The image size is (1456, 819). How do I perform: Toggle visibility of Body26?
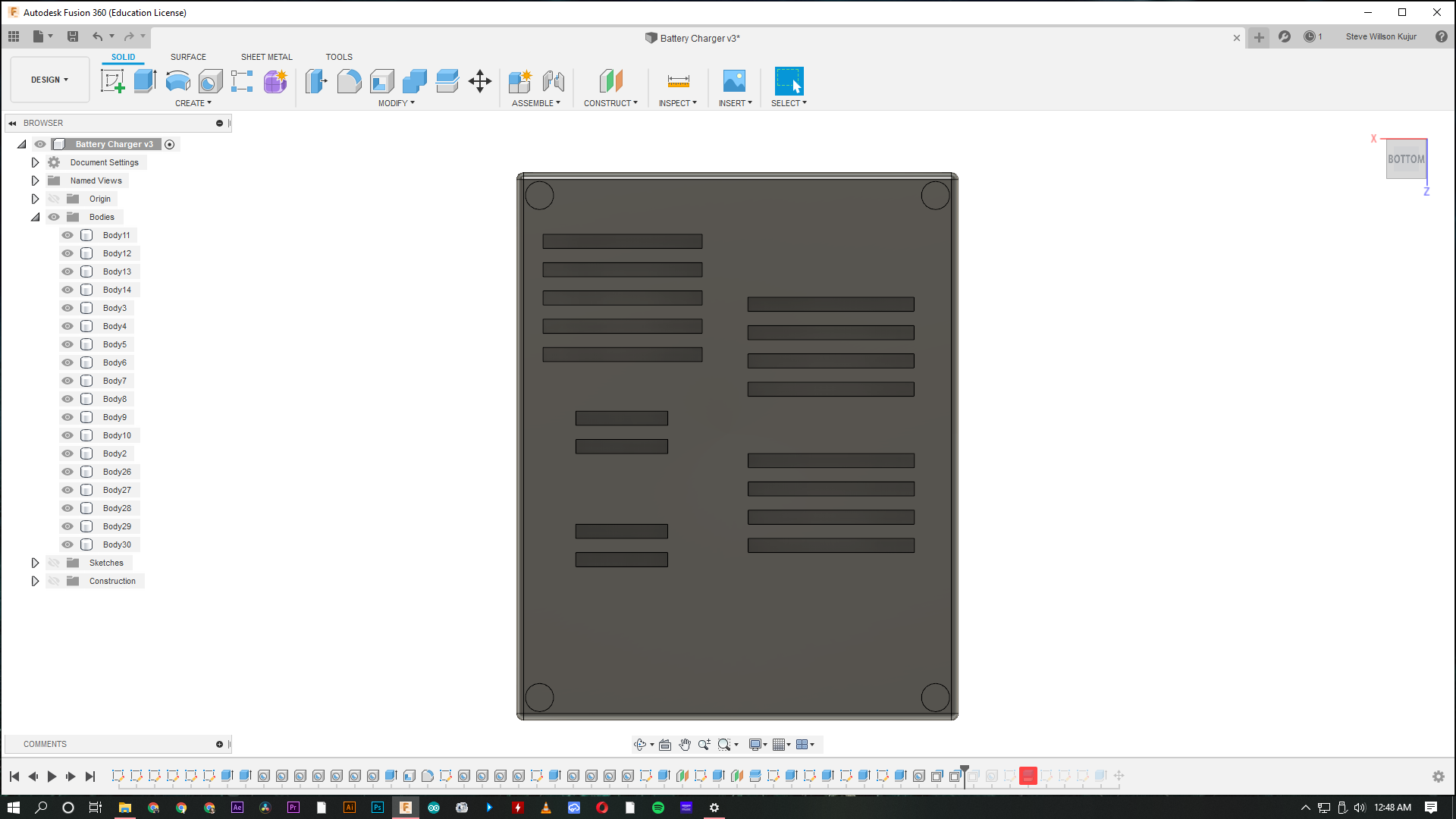[67, 472]
